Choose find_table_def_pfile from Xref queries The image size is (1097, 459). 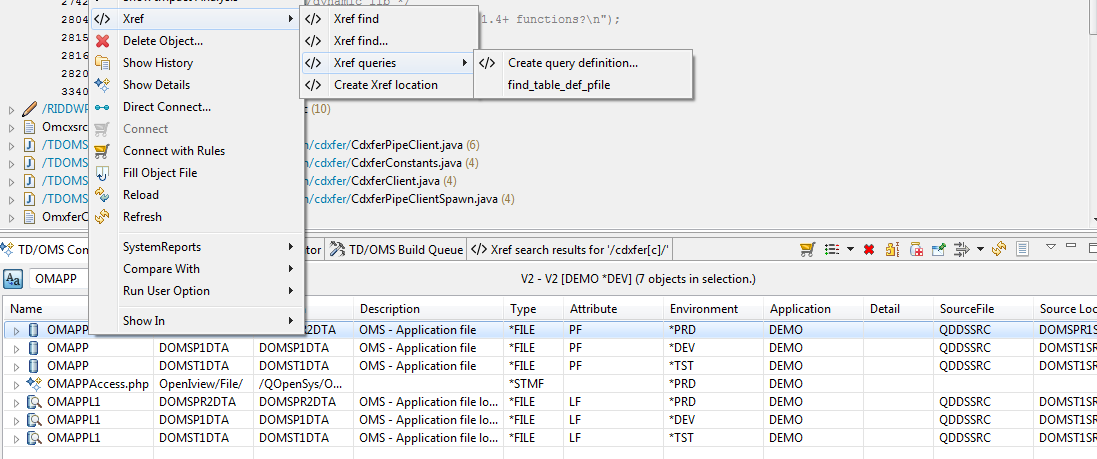(558, 85)
